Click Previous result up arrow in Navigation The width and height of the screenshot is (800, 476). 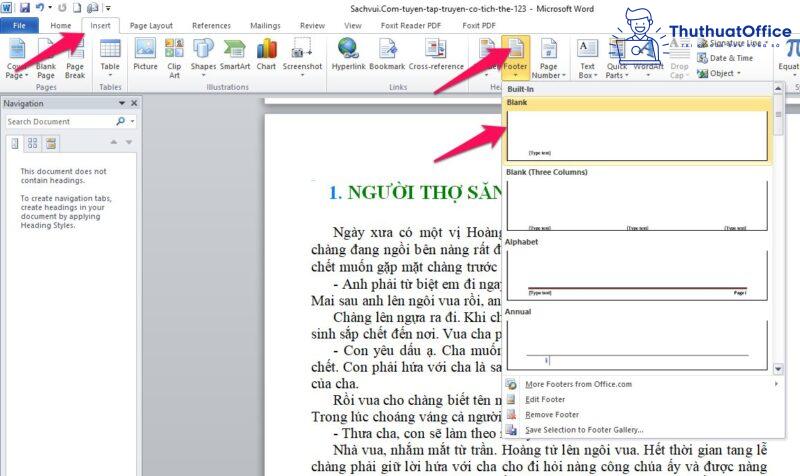coord(114,142)
